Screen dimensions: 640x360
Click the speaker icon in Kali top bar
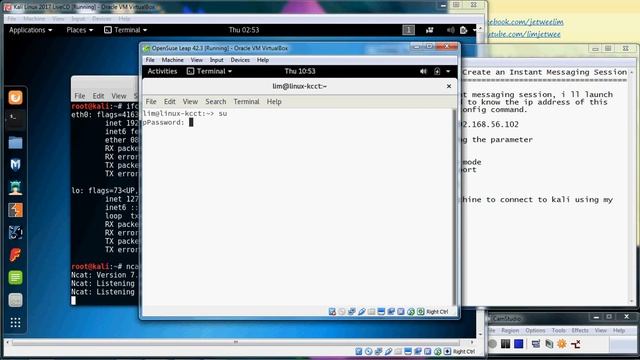coord(451,30)
